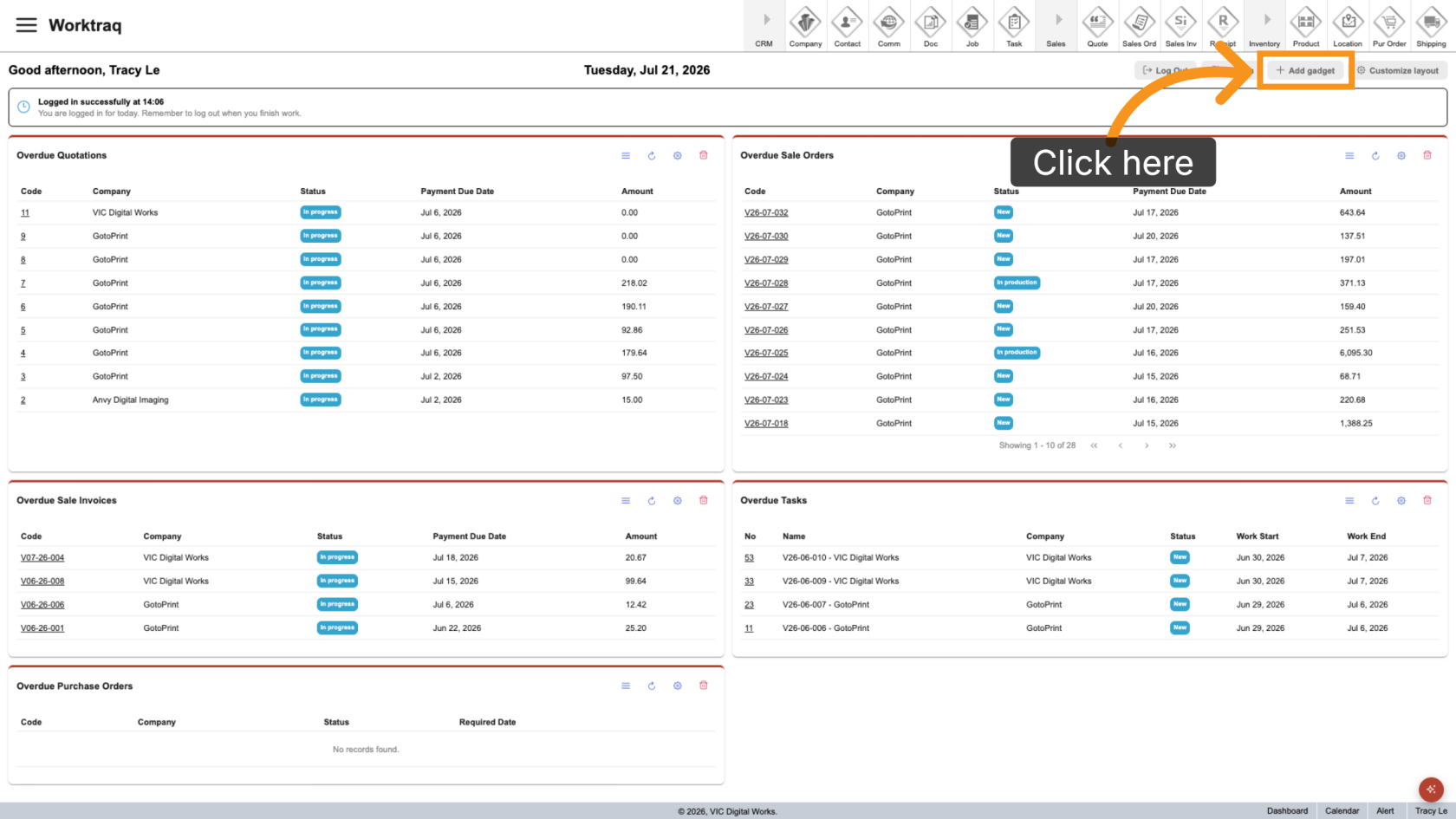
Task: Go to last page of Sale Orders
Action: coord(1173,445)
